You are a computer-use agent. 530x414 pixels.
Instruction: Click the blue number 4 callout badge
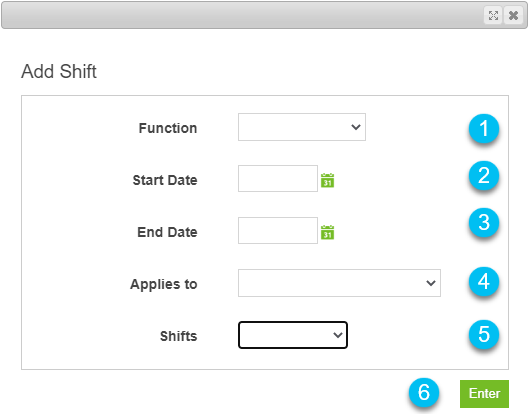484,282
